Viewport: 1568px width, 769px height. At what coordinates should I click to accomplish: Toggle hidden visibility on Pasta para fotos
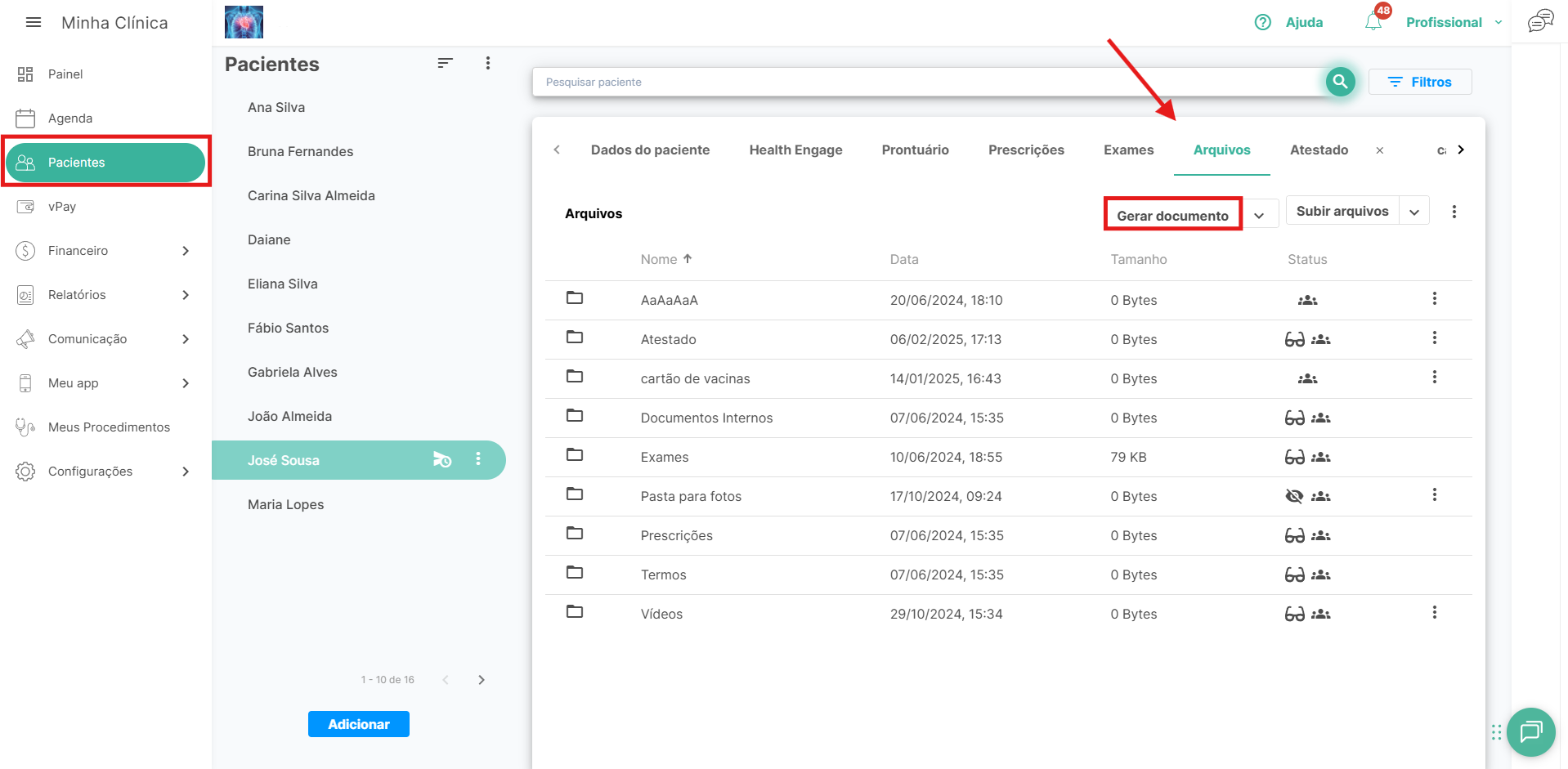[x=1294, y=496]
